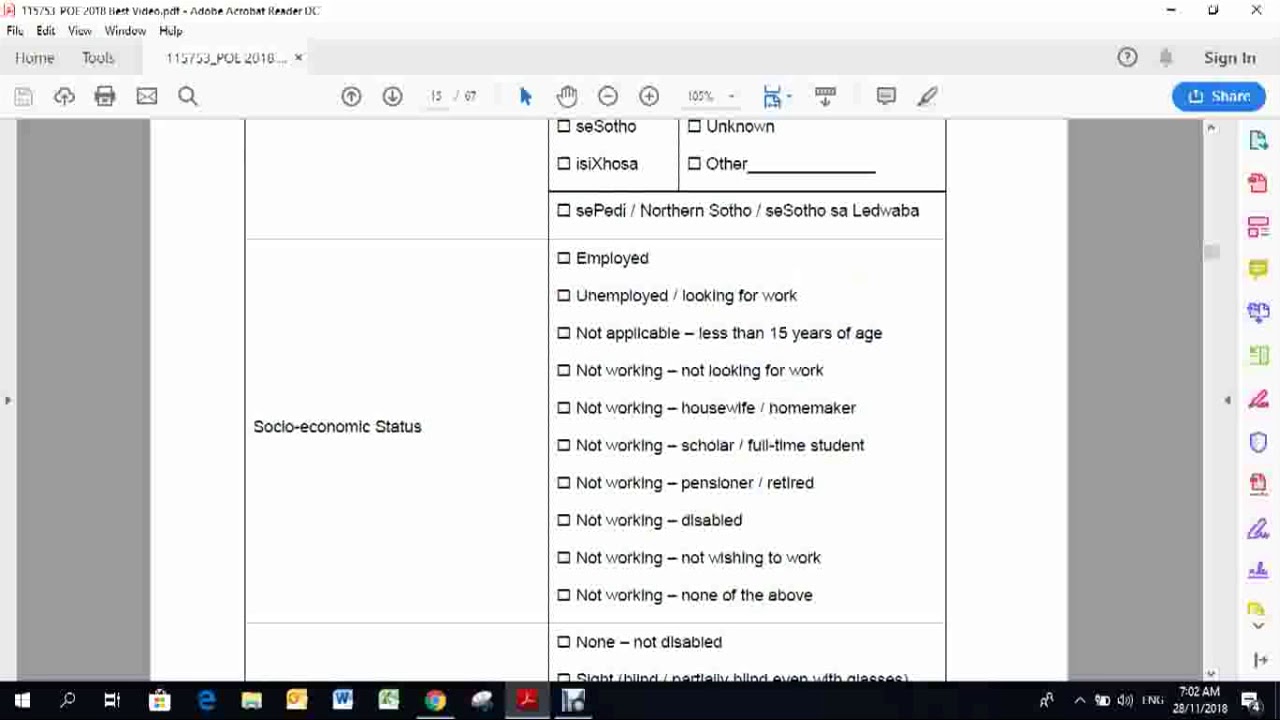1280x720 pixels.
Task: Expand the left navigation pane arrow
Action: coord(8,400)
